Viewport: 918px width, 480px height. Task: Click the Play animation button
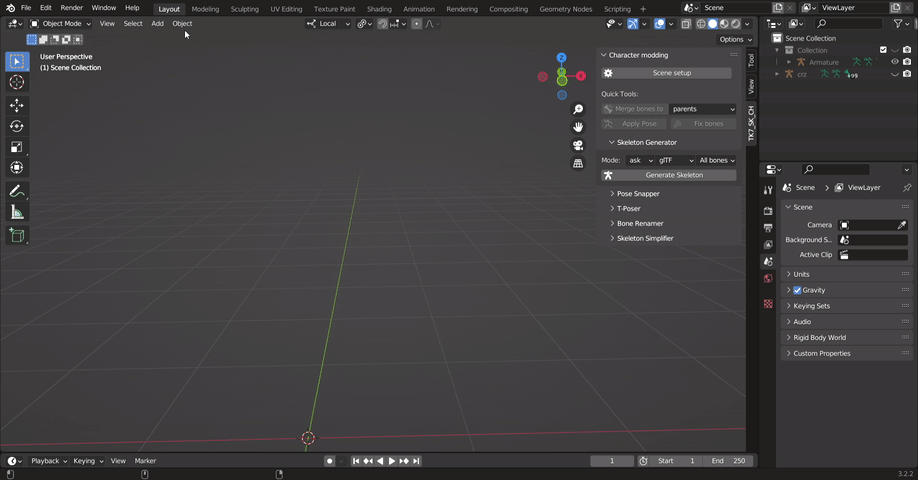[x=392, y=461]
